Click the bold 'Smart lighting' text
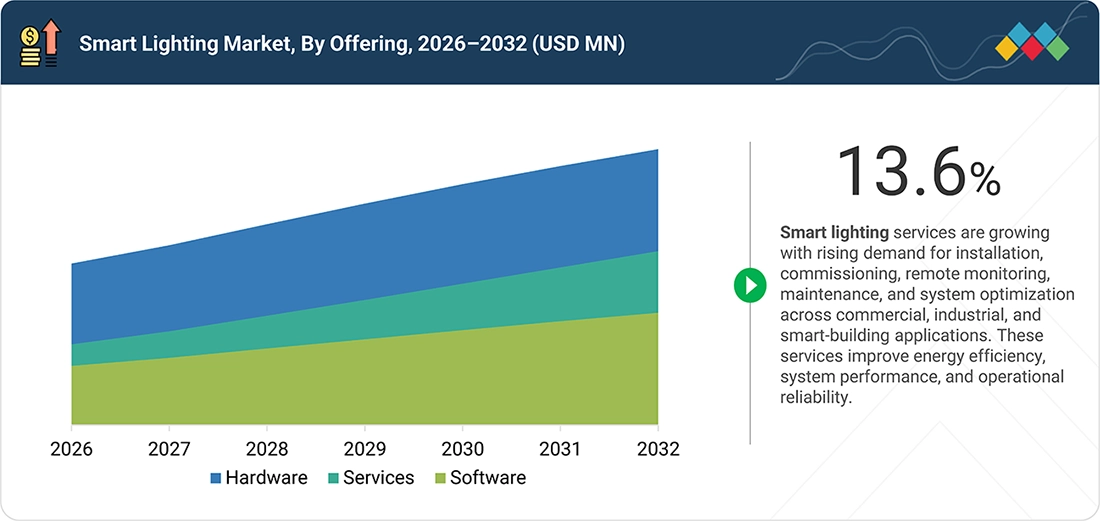The width and height of the screenshot is (1100, 521). point(835,232)
